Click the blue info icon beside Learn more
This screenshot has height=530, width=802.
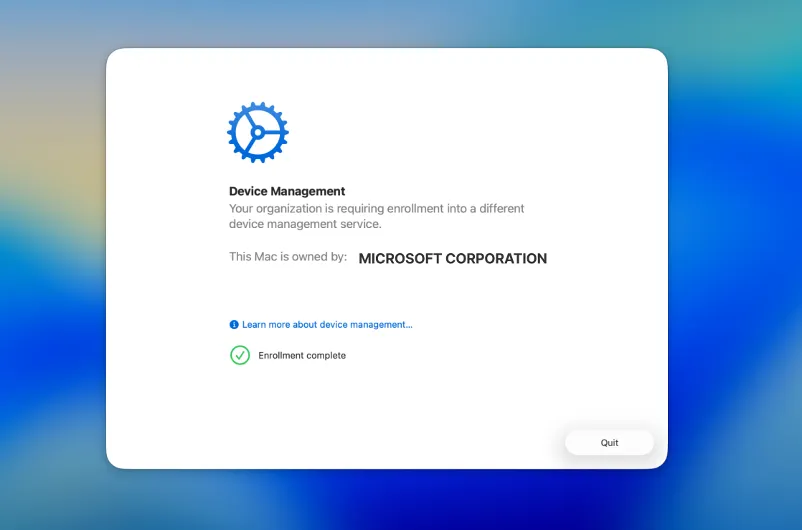234,324
